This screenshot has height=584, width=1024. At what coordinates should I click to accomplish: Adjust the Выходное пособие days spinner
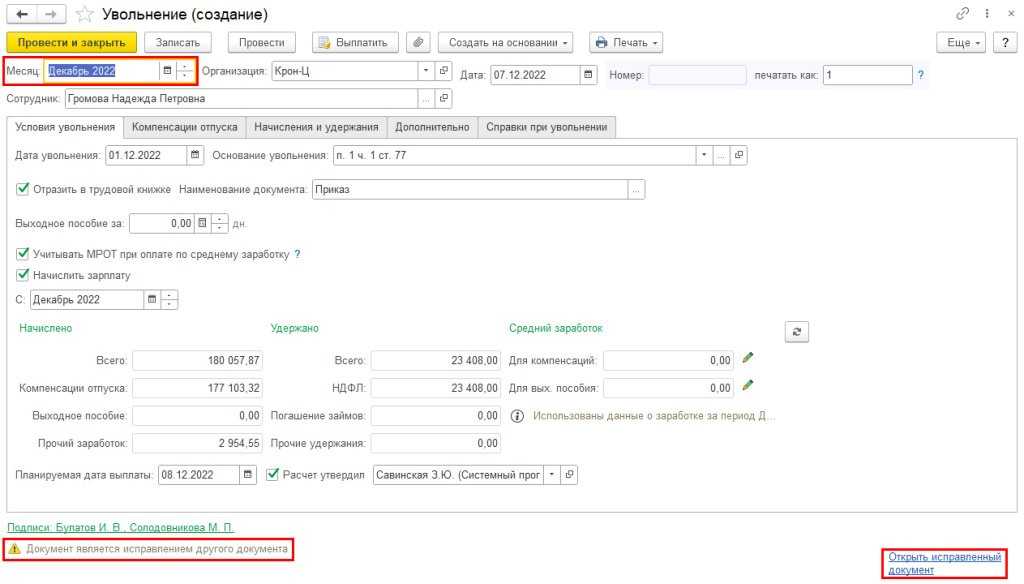[220, 223]
